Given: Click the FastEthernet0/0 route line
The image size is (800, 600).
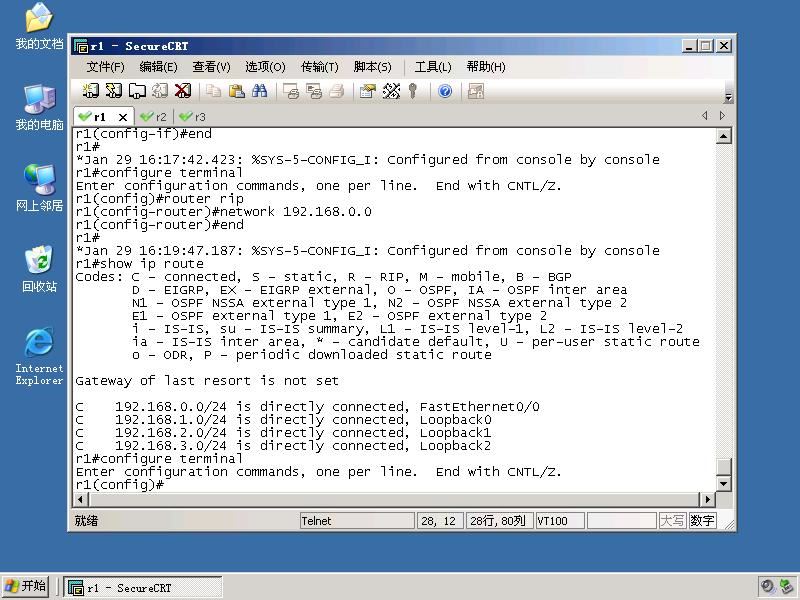Looking at the screenshot, I should coord(307,407).
